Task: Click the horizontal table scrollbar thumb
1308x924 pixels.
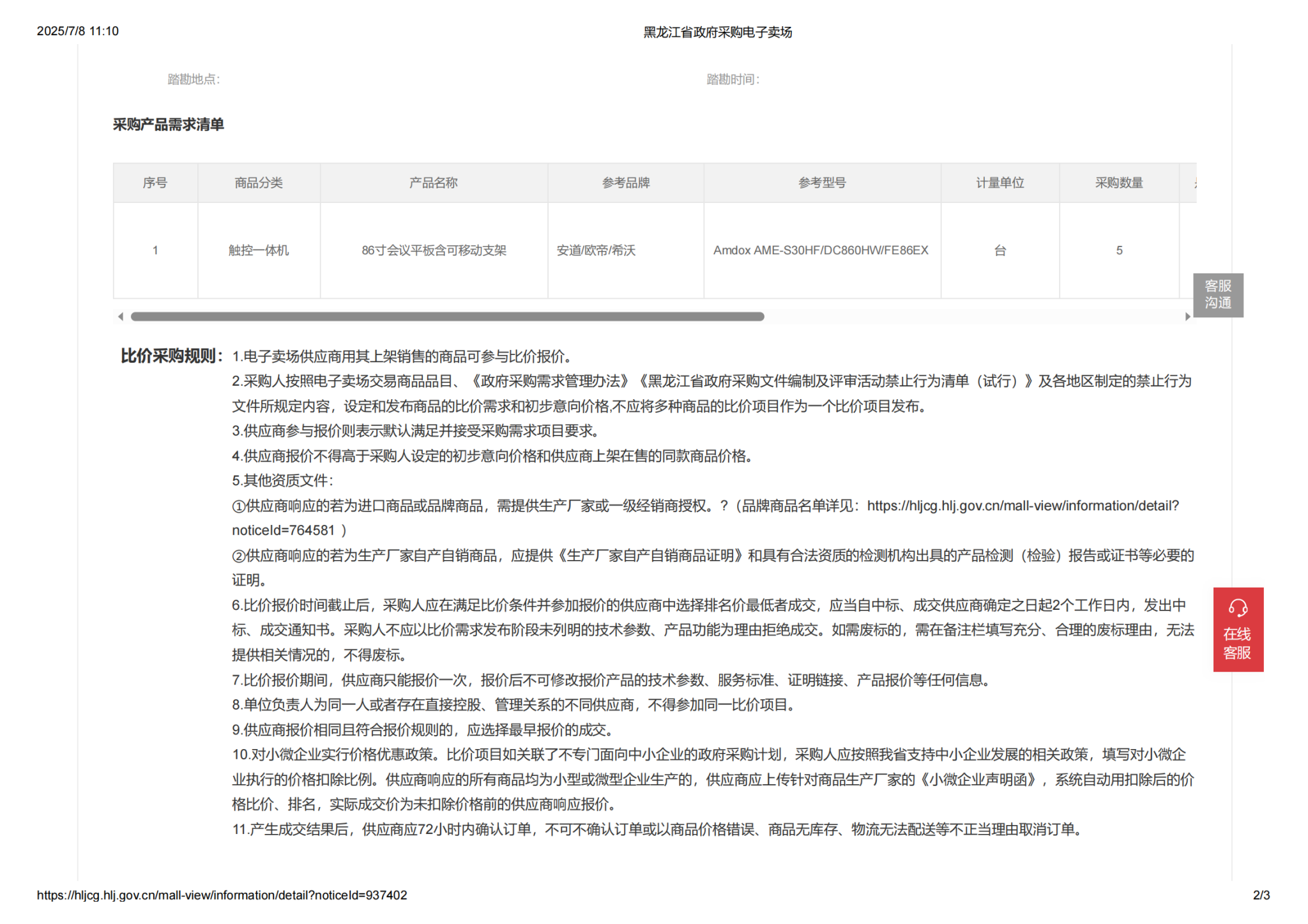Action: 447,317
